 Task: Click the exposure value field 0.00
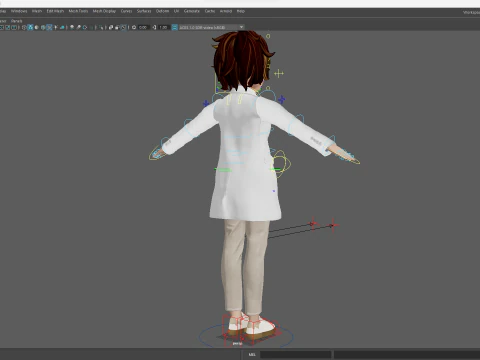tap(143, 27)
